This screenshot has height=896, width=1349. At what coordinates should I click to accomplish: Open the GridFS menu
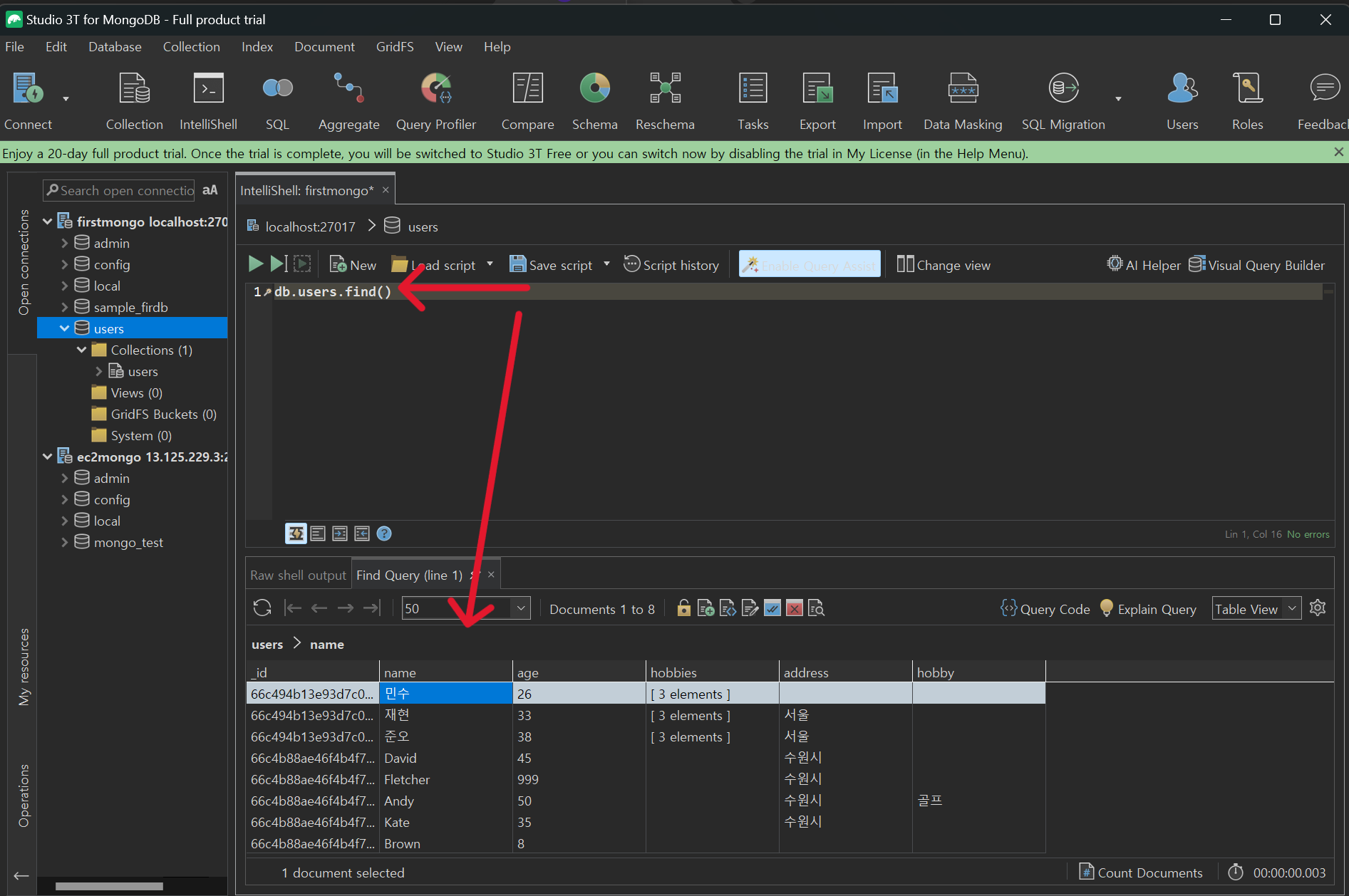click(395, 47)
